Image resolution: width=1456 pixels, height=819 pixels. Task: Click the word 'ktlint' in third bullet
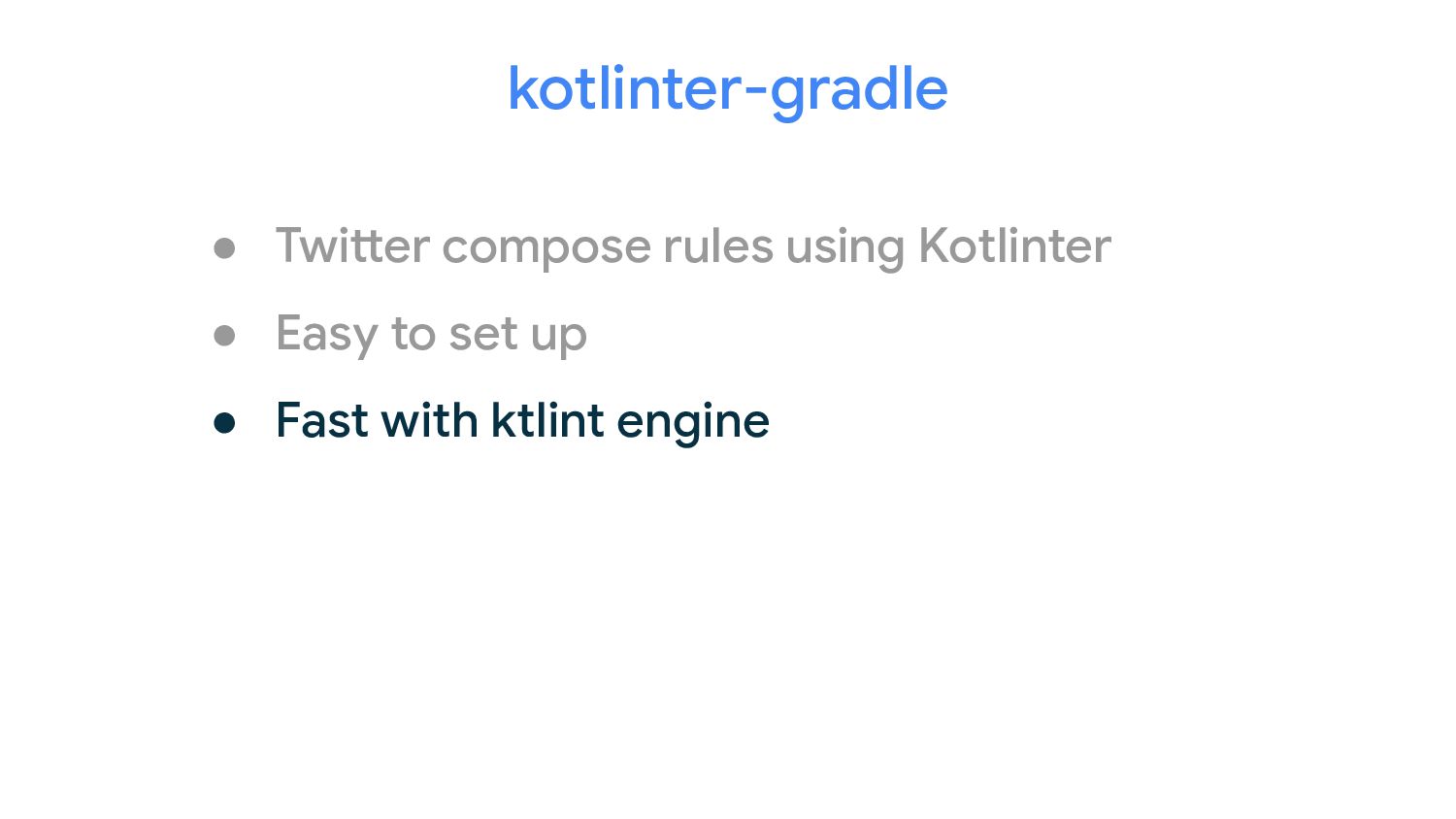(x=547, y=420)
